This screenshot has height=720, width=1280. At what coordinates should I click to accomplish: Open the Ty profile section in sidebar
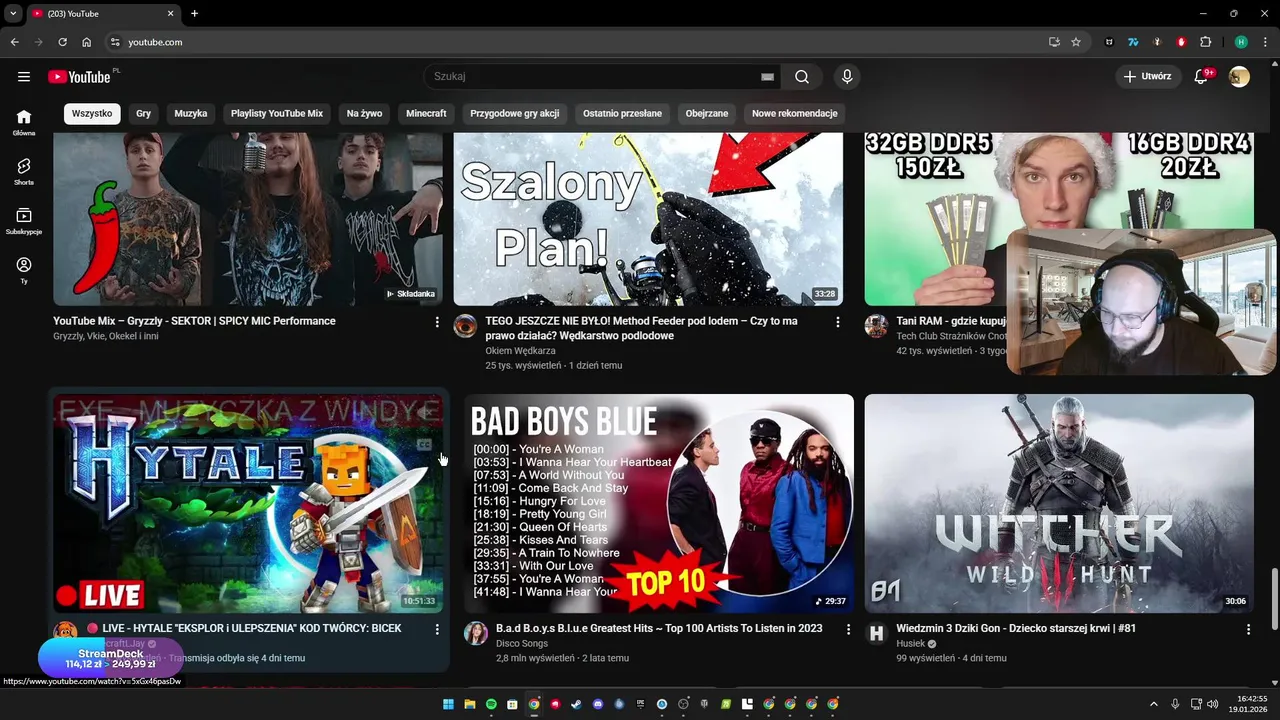point(24,270)
